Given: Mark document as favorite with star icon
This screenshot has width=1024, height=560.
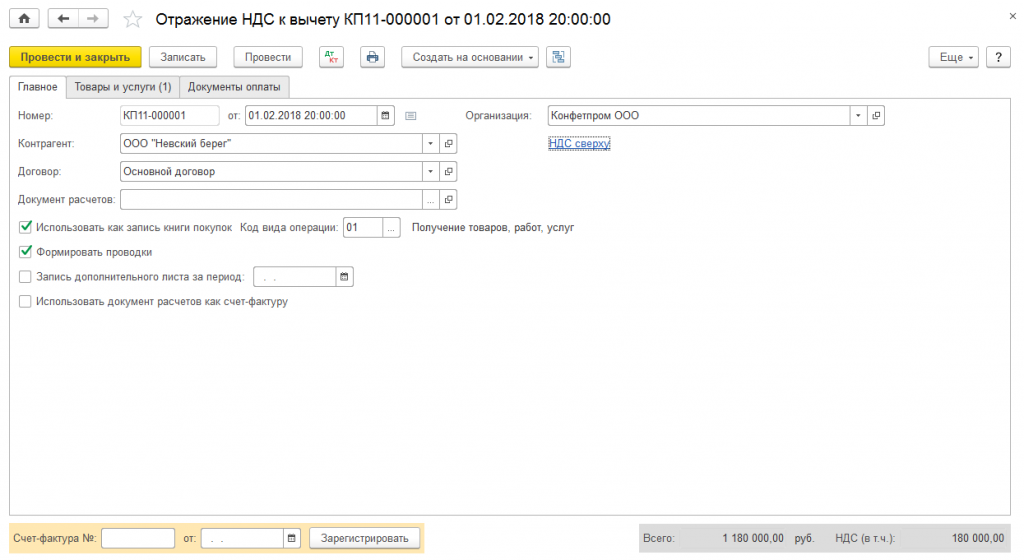Looking at the screenshot, I should click(132, 19).
